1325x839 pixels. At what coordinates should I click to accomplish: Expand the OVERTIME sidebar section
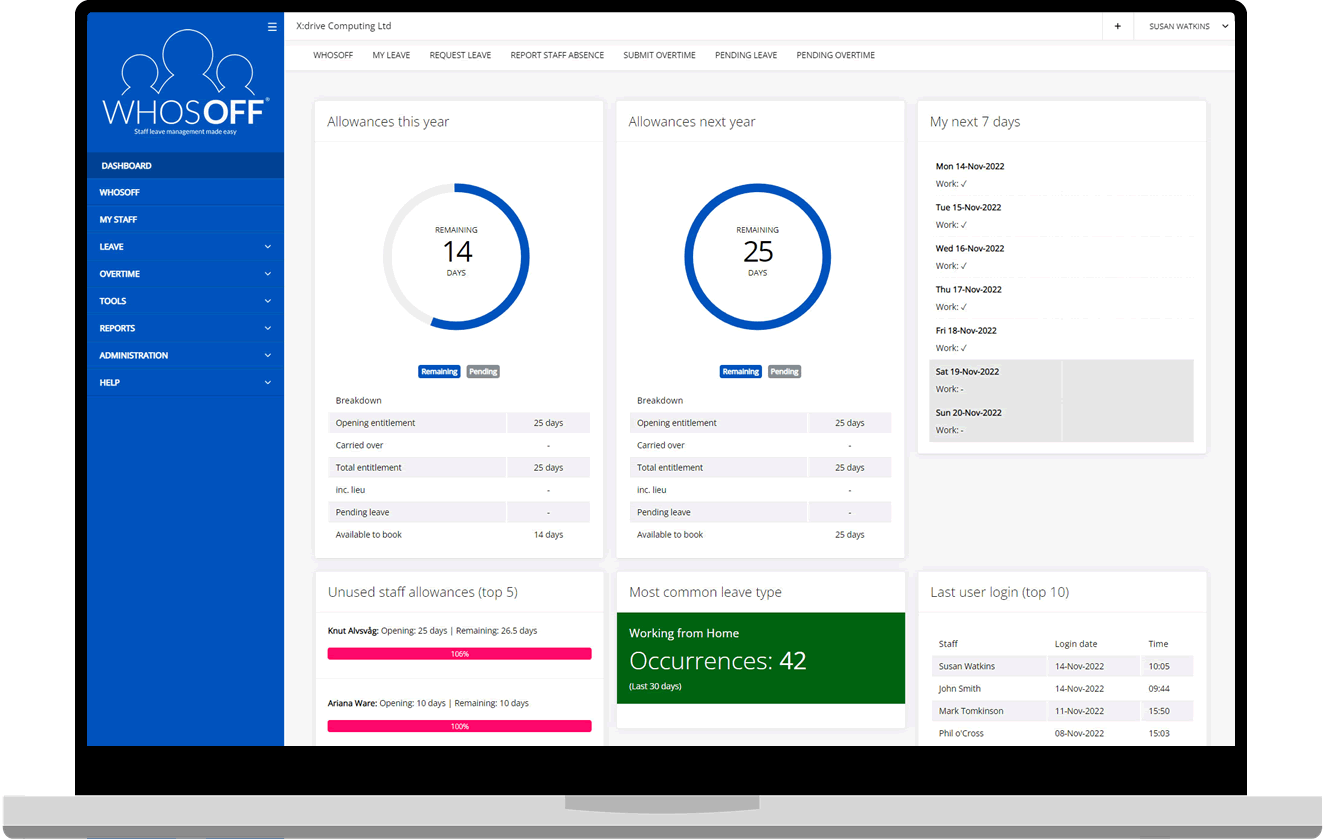pyautogui.click(x=185, y=273)
